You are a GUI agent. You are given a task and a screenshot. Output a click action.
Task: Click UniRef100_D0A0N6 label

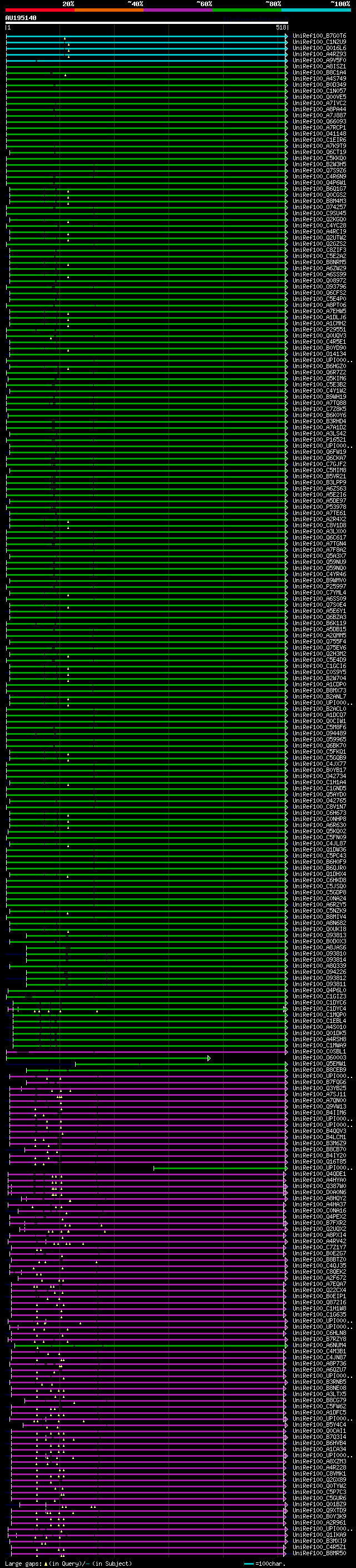[319, 1192]
